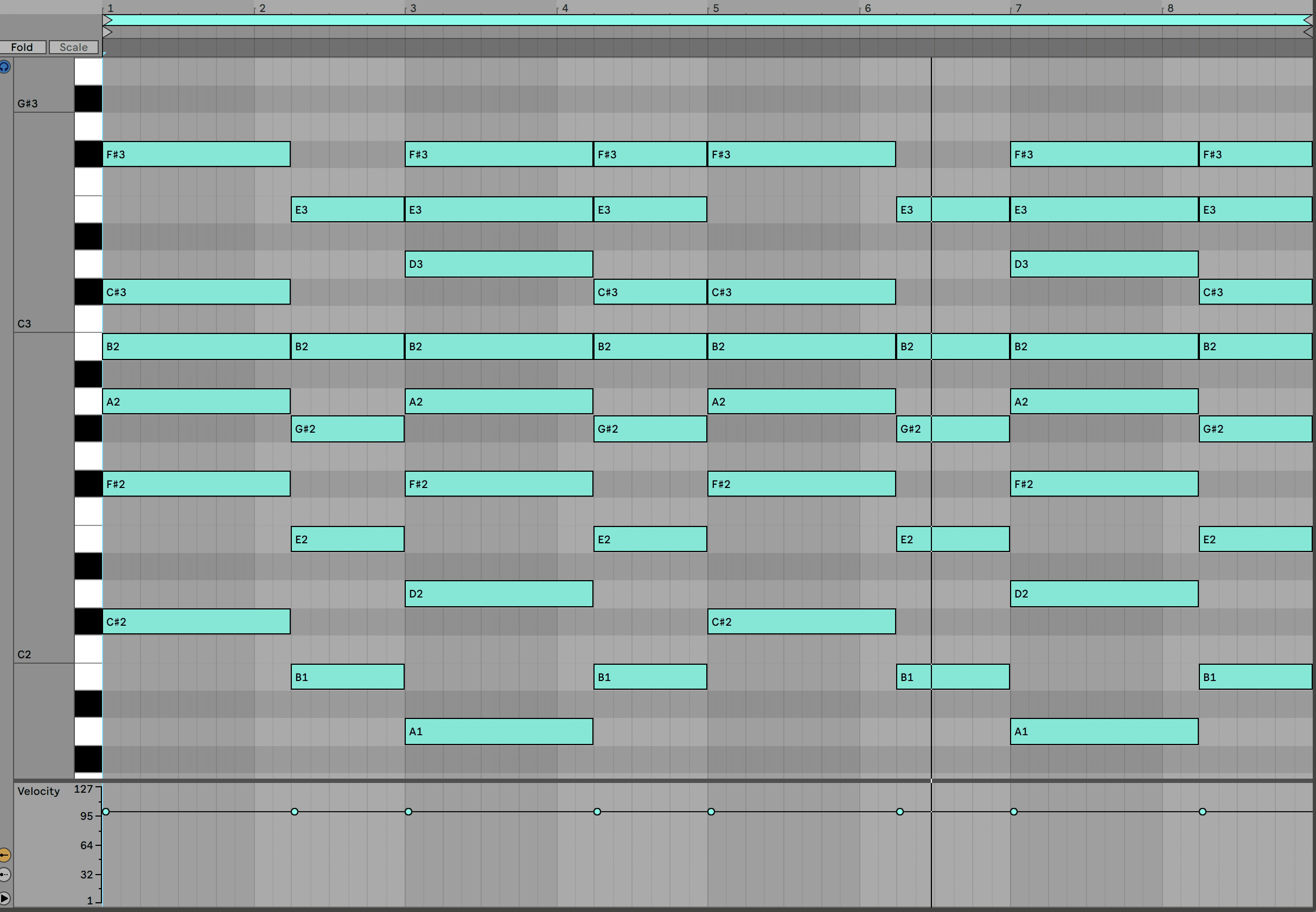The height and width of the screenshot is (912, 1316).
Task: Select the cyan loop brace bar
Action: click(708, 21)
